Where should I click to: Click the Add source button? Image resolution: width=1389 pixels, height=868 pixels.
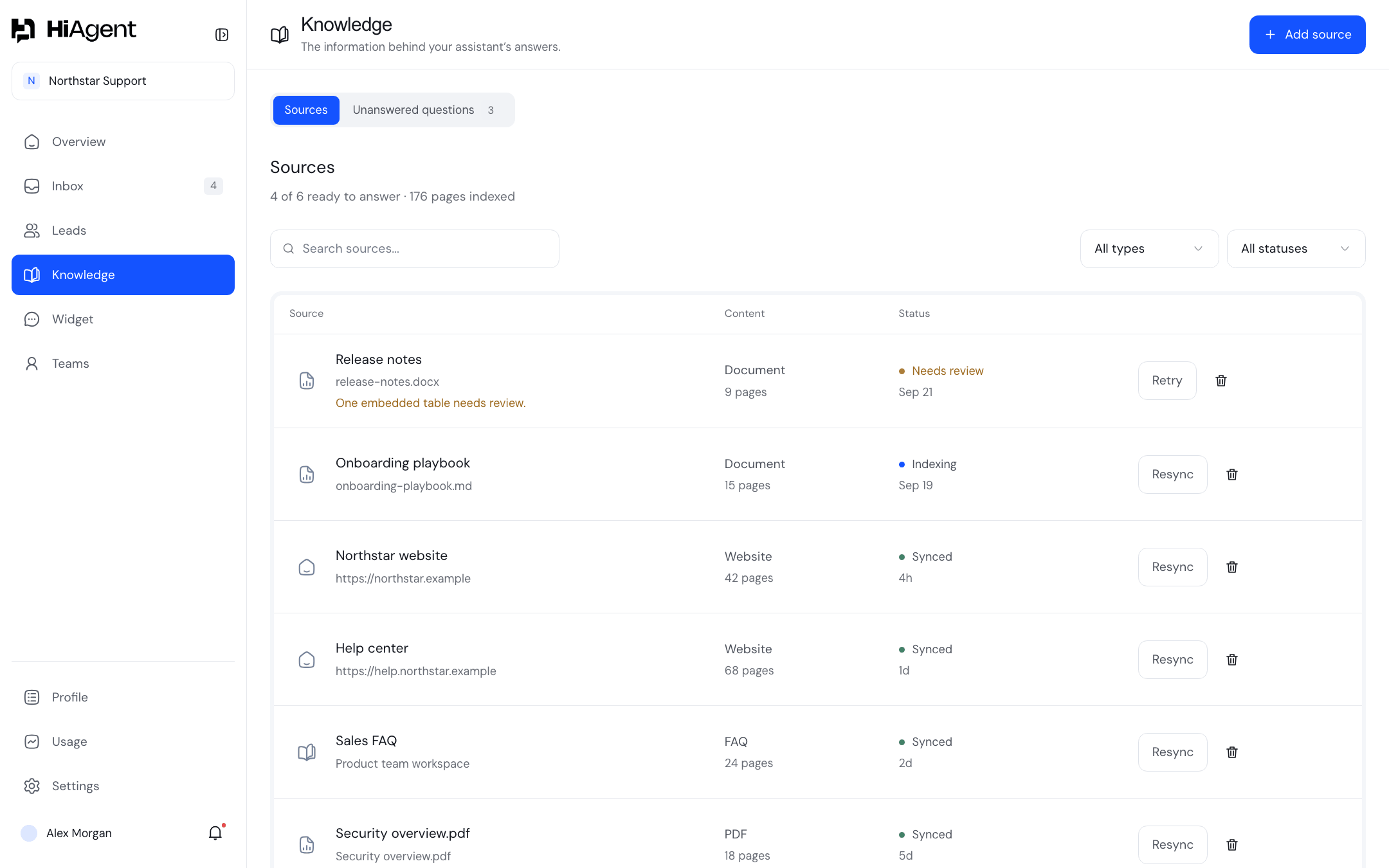point(1307,35)
